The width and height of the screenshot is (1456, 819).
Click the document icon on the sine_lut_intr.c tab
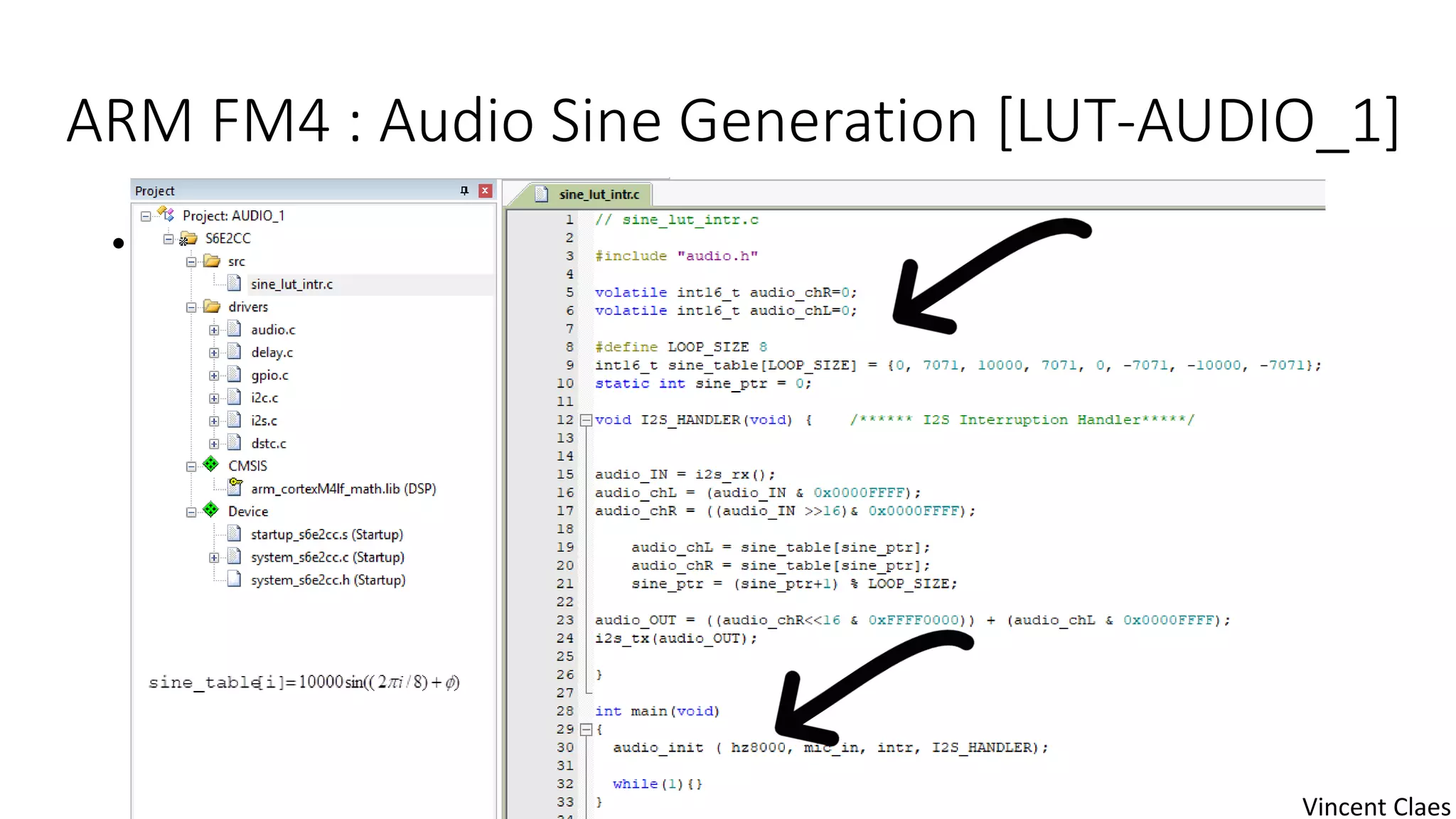[x=542, y=194]
